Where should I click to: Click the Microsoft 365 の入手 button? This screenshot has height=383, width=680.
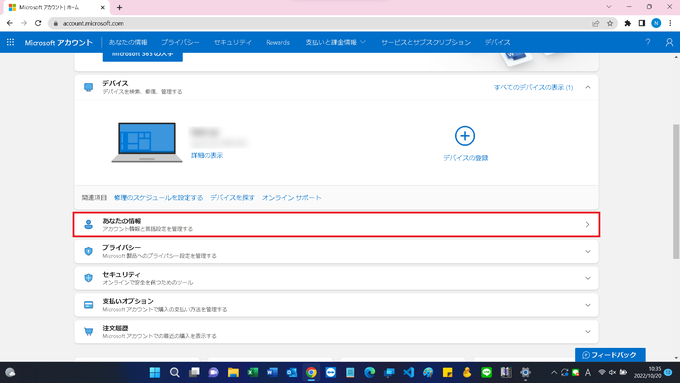tap(143, 56)
